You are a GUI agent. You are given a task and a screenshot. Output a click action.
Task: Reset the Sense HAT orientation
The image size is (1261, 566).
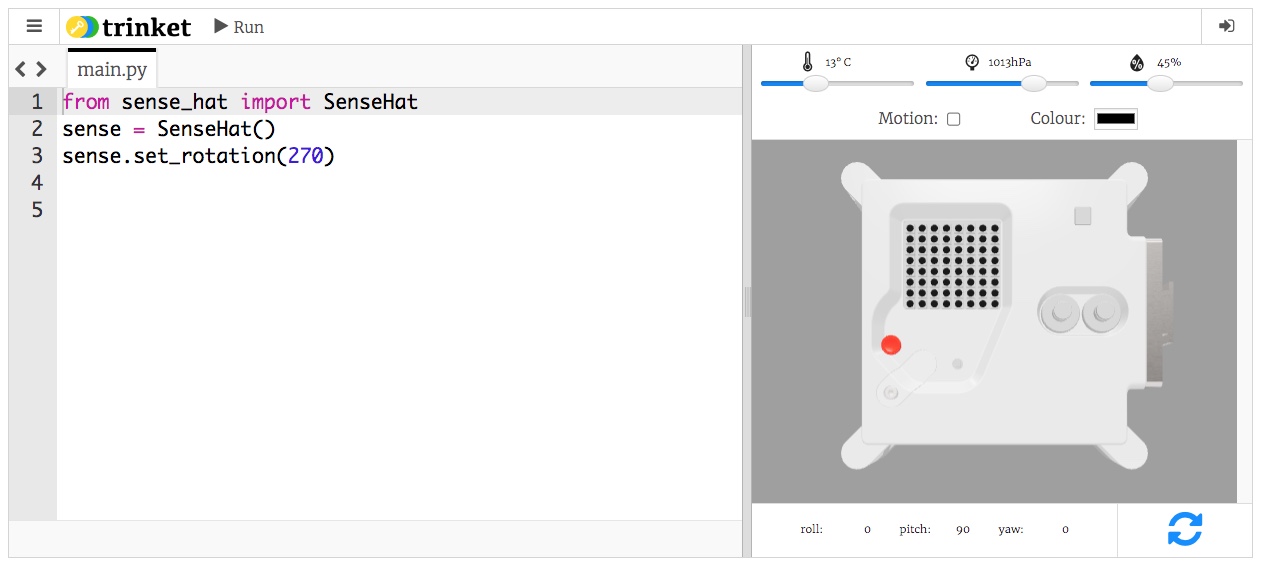pyautogui.click(x=1185, y=529)
